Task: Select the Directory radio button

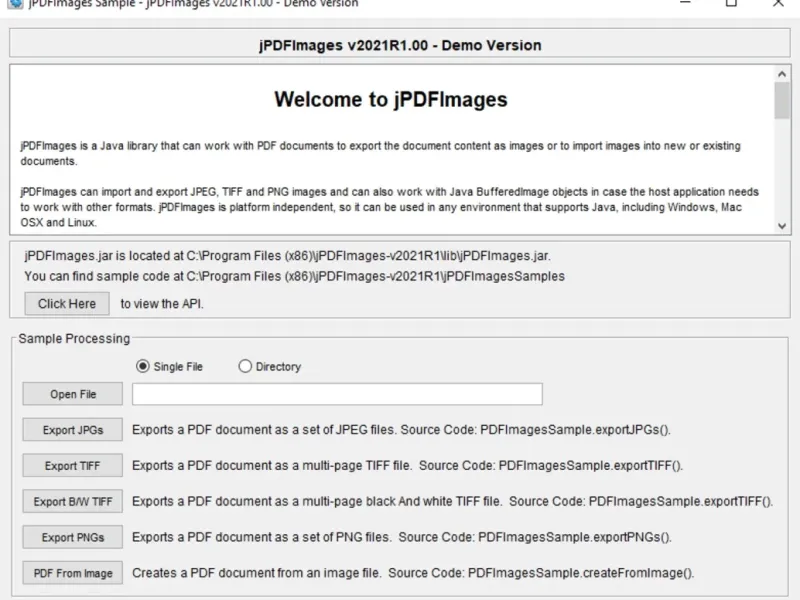Action: 245,366
